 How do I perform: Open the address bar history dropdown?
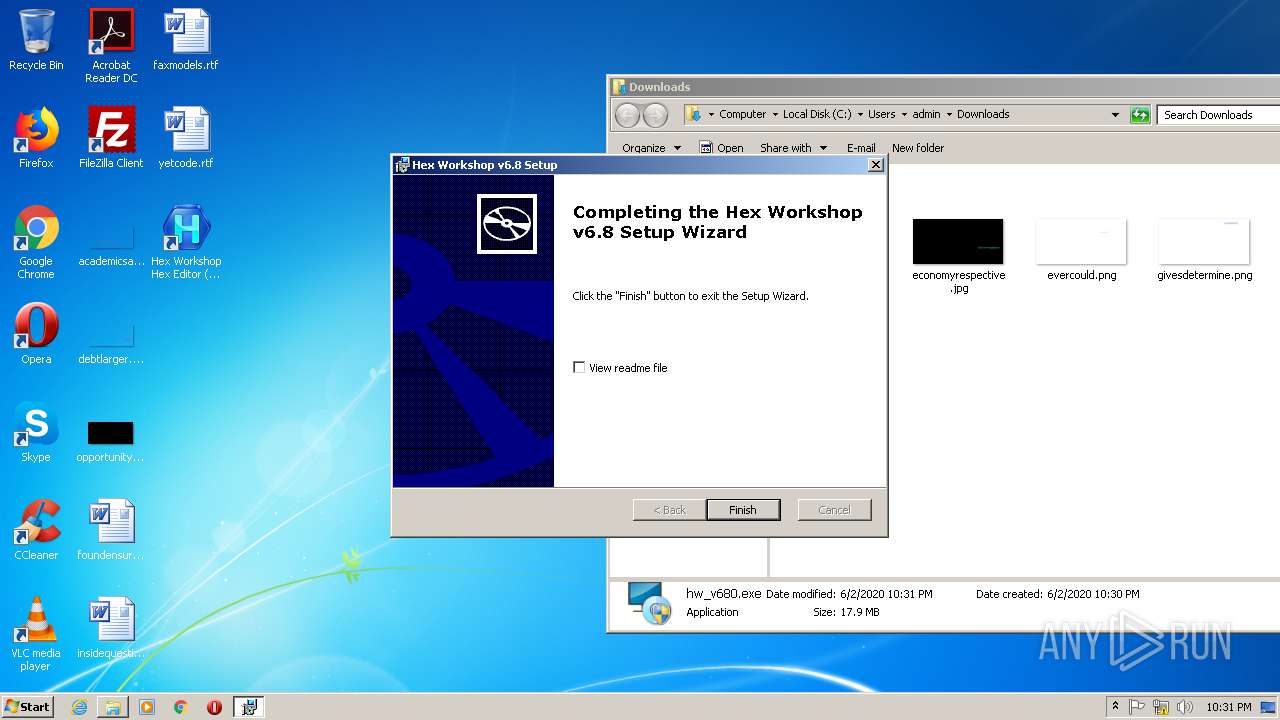[x=1115, y=115]
